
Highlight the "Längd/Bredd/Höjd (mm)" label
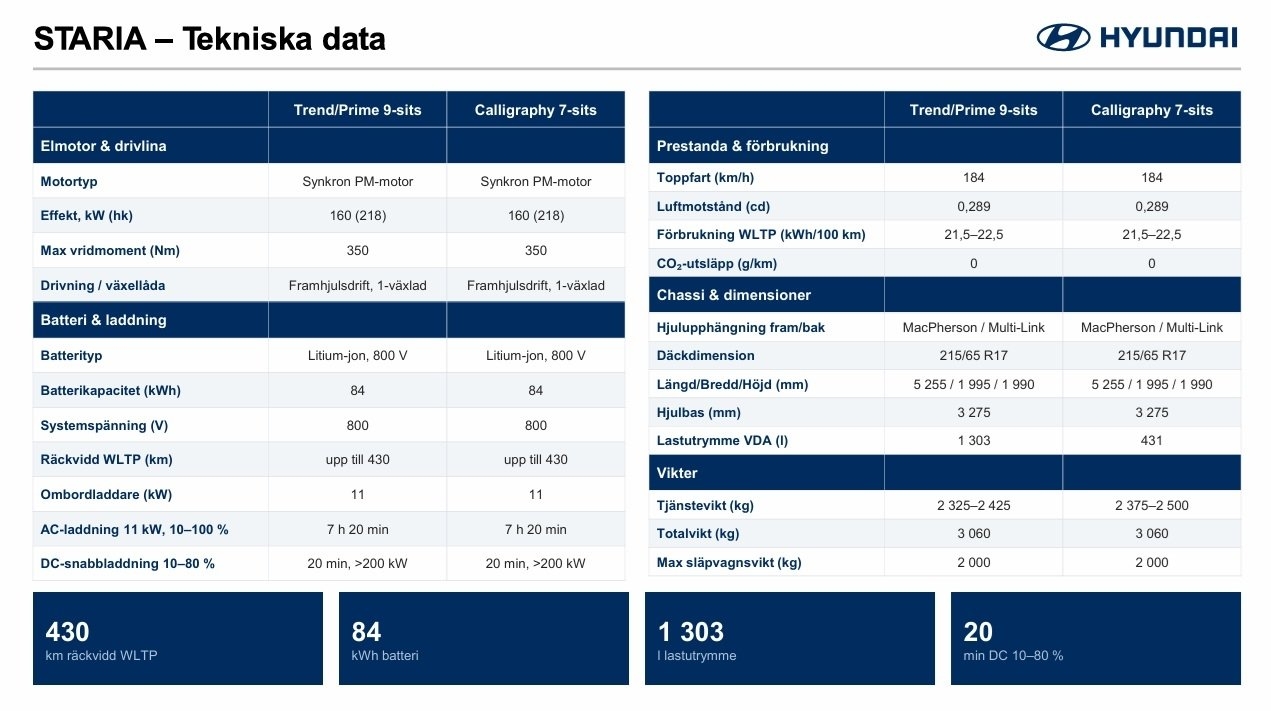pyautogui.click(x=732, y=384)
